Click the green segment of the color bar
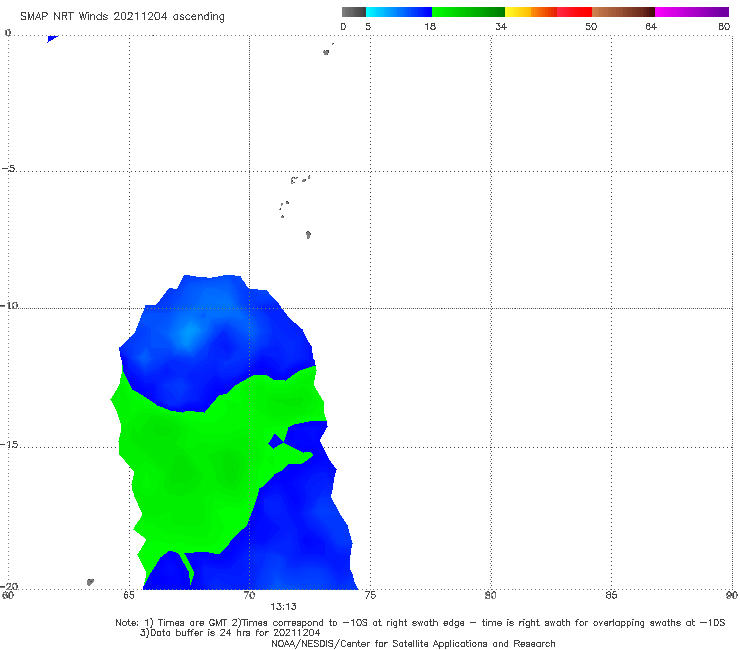Viewport: 740px width, 650px height. [x=468, y=12]
